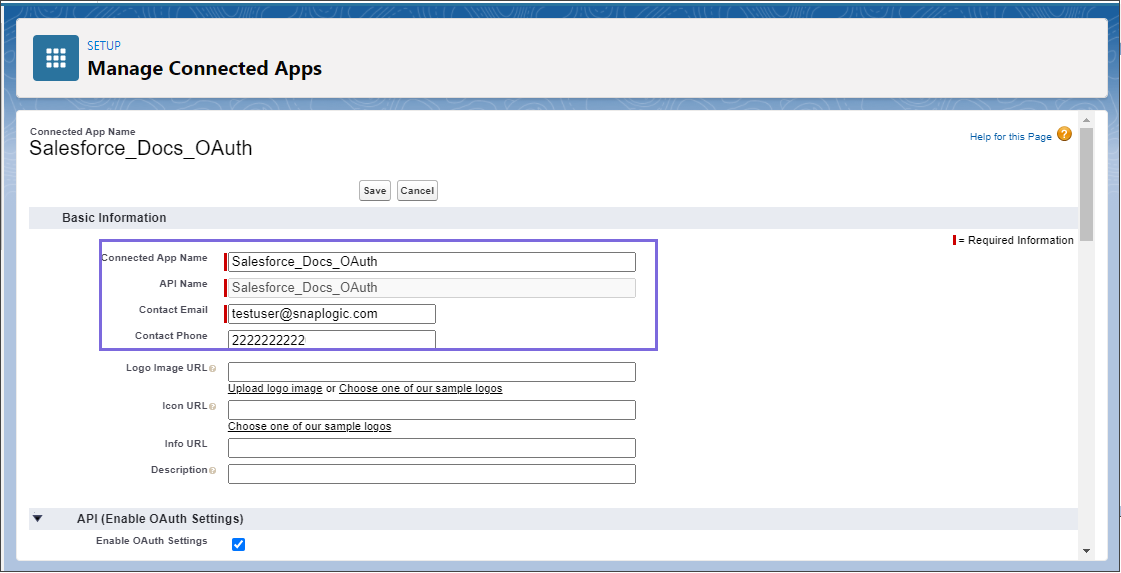1121x573 pixels.
Task: Click the Setup app launcher grid icon
Action: click(x=56, y=58)
